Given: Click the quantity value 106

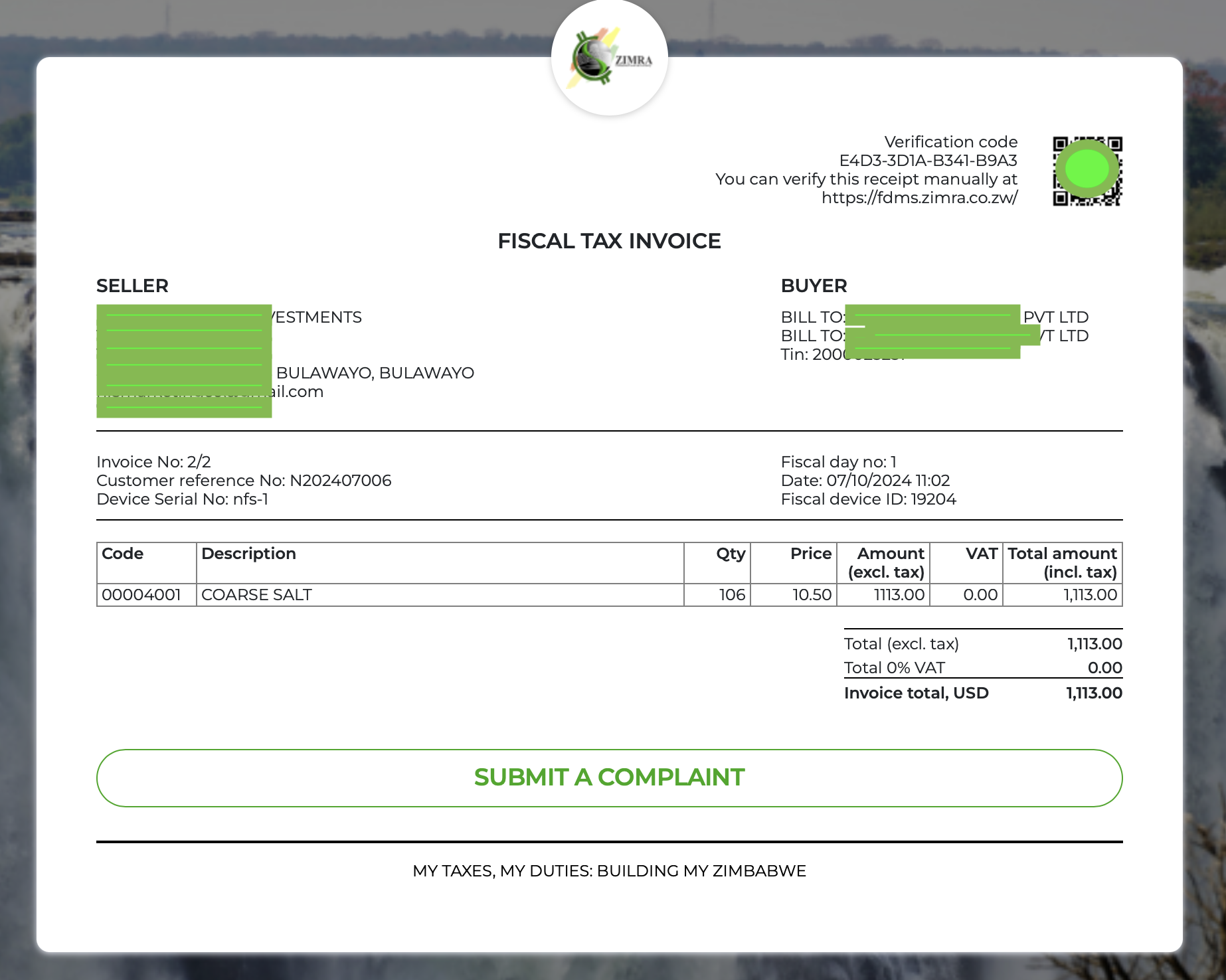Looking at the screenshot, I should (732, 595).
